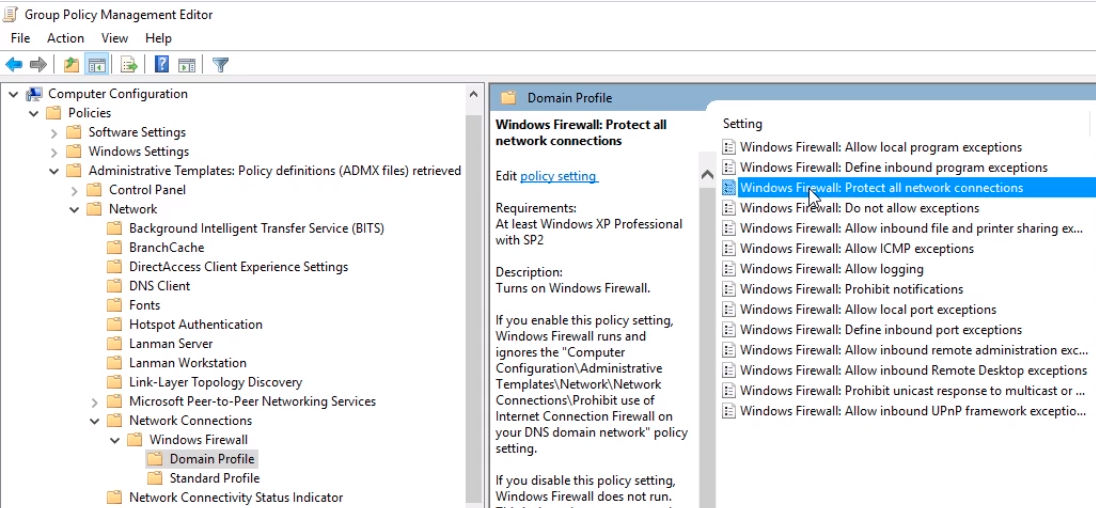Click policy icon beside Allow local program exceptions
This screenshot has height=508, width=1096.
click(x=729, y=147)
